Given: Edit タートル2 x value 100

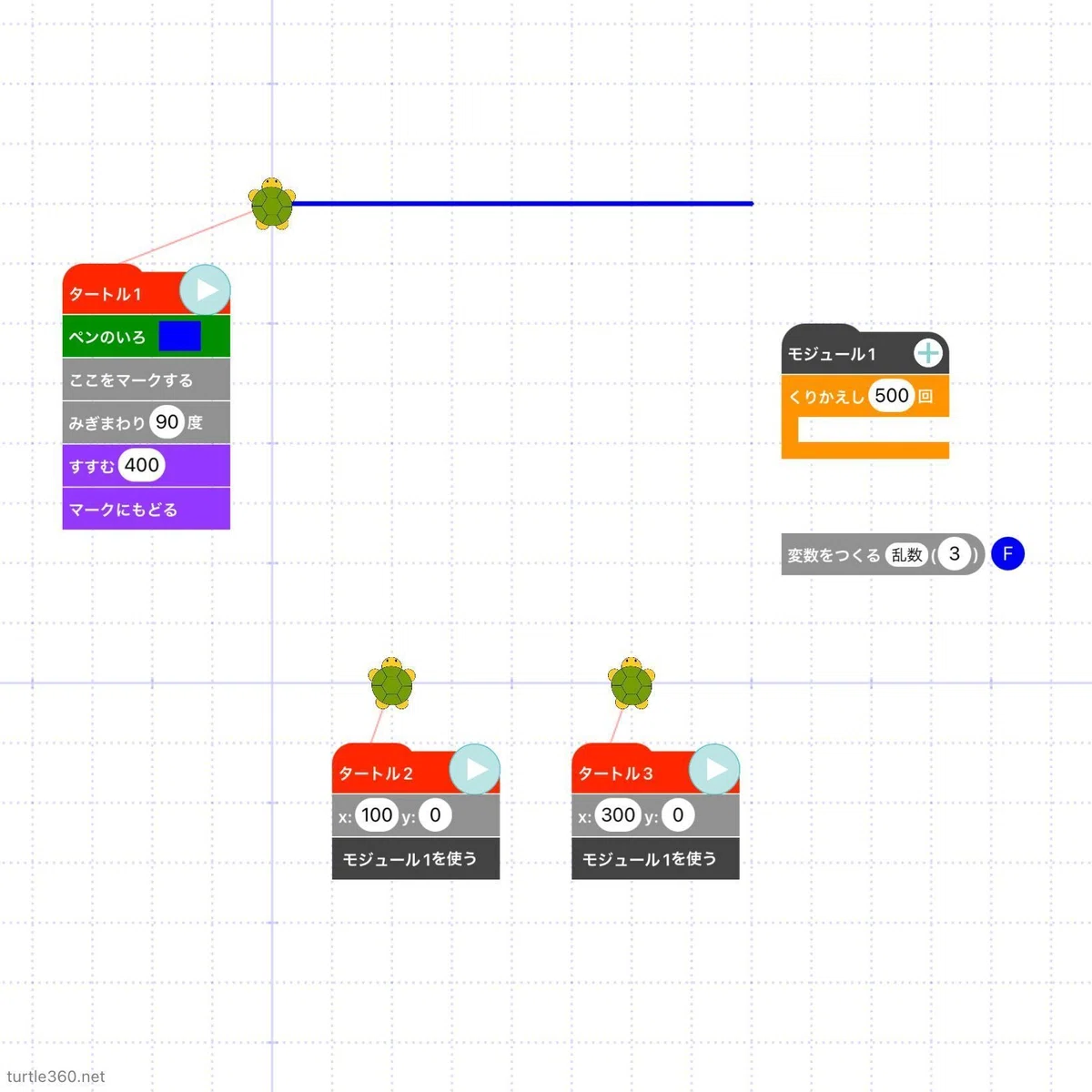Looking at the screenshot, I should coord(377,815).
